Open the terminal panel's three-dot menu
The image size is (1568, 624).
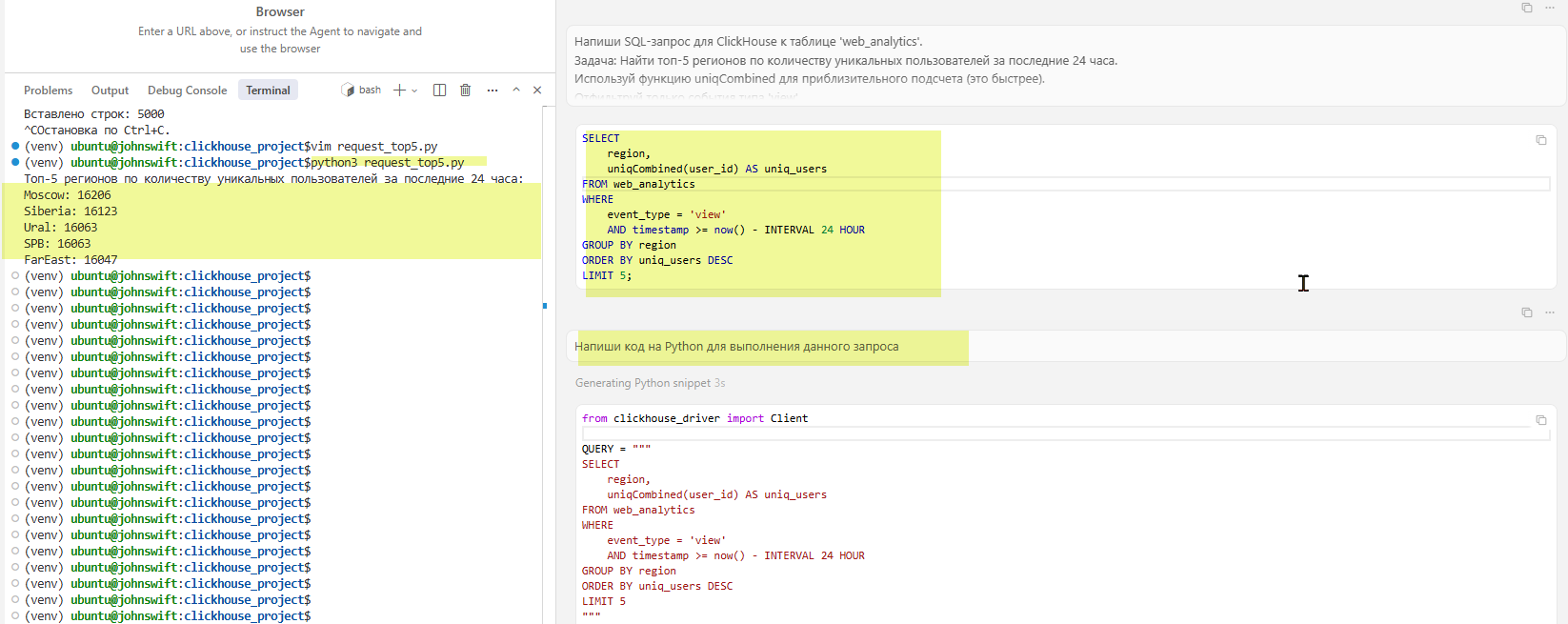click(492, 91)
